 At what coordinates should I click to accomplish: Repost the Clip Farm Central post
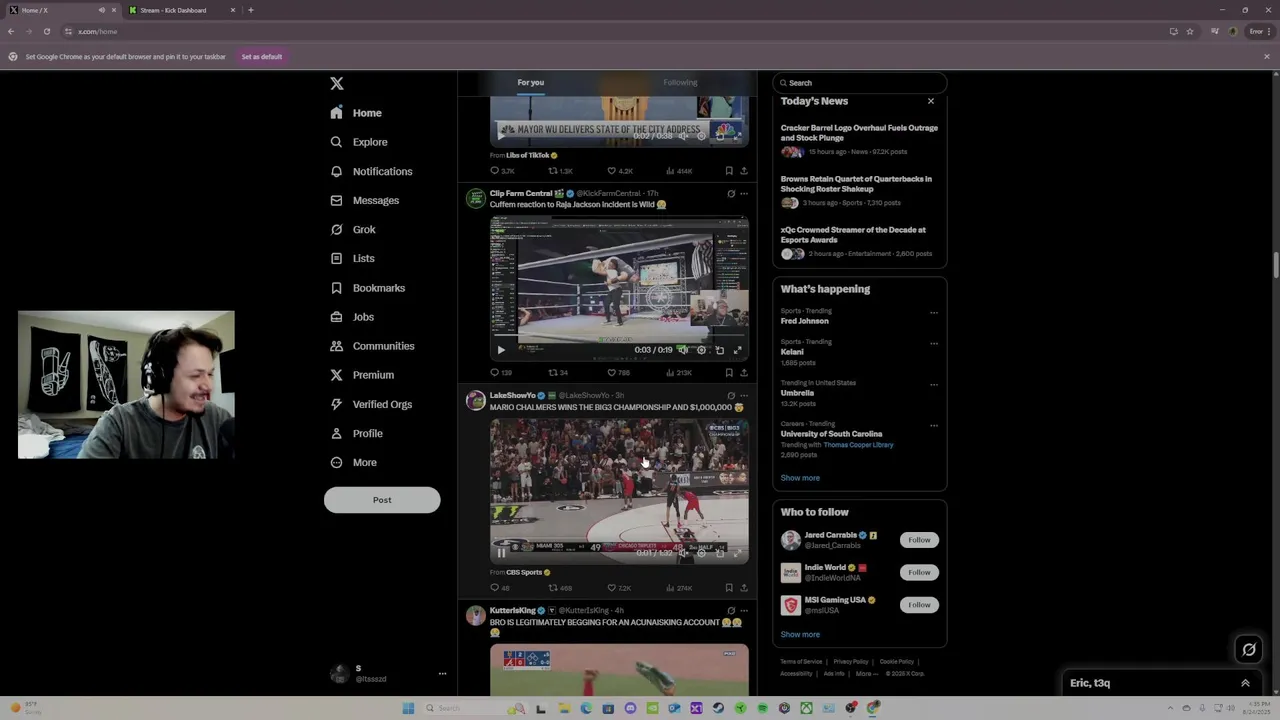(552, 373)
